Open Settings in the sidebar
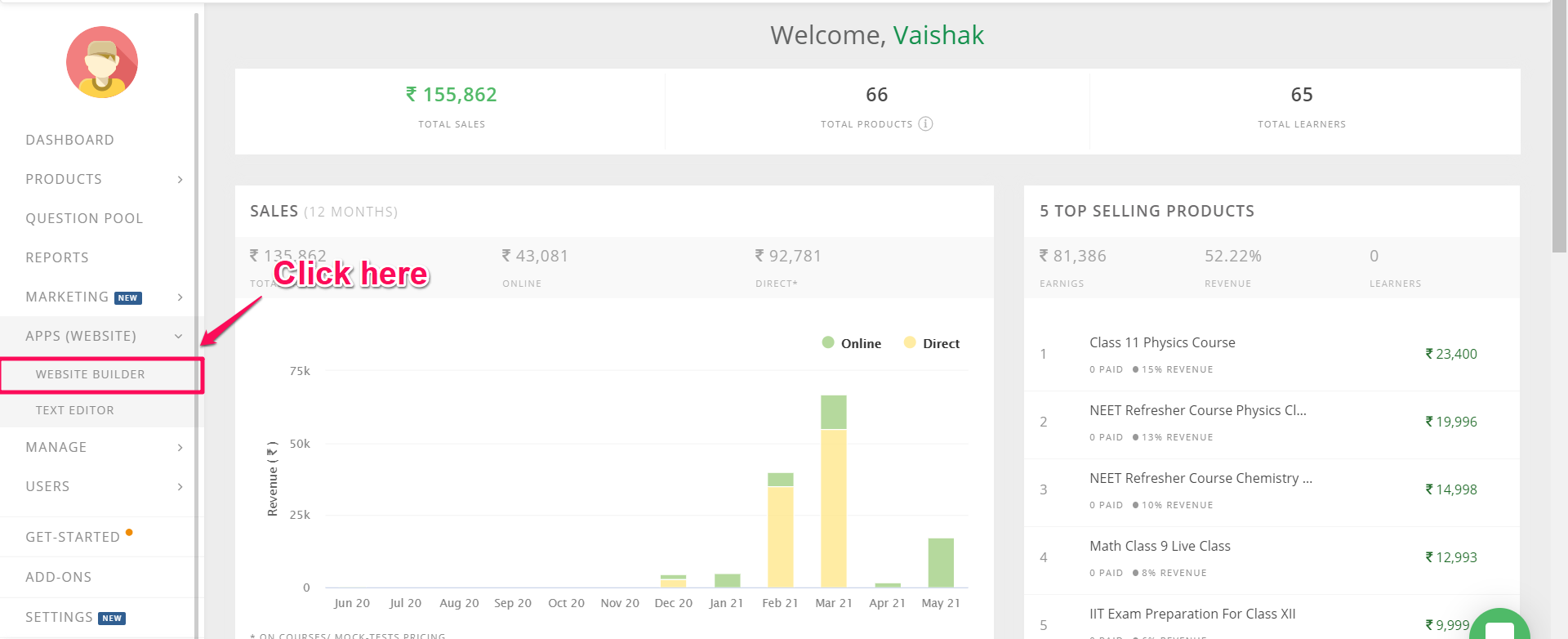The image size is (1568, 639). (59, 617)
